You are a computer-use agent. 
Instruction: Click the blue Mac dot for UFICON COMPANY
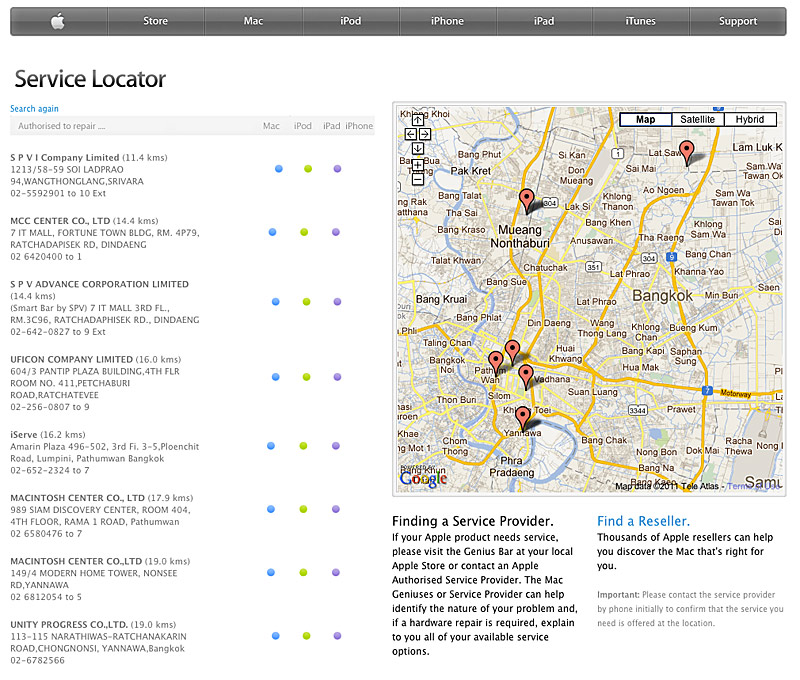[x=276, y=377]
